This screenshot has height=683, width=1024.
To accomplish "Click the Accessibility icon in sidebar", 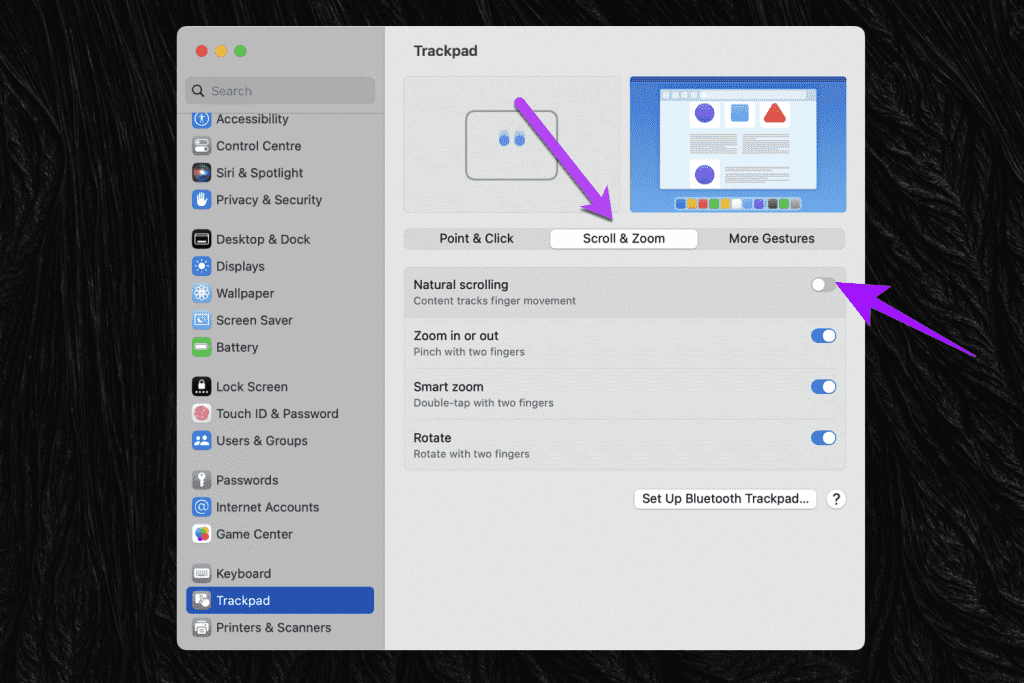I will 202,119.
